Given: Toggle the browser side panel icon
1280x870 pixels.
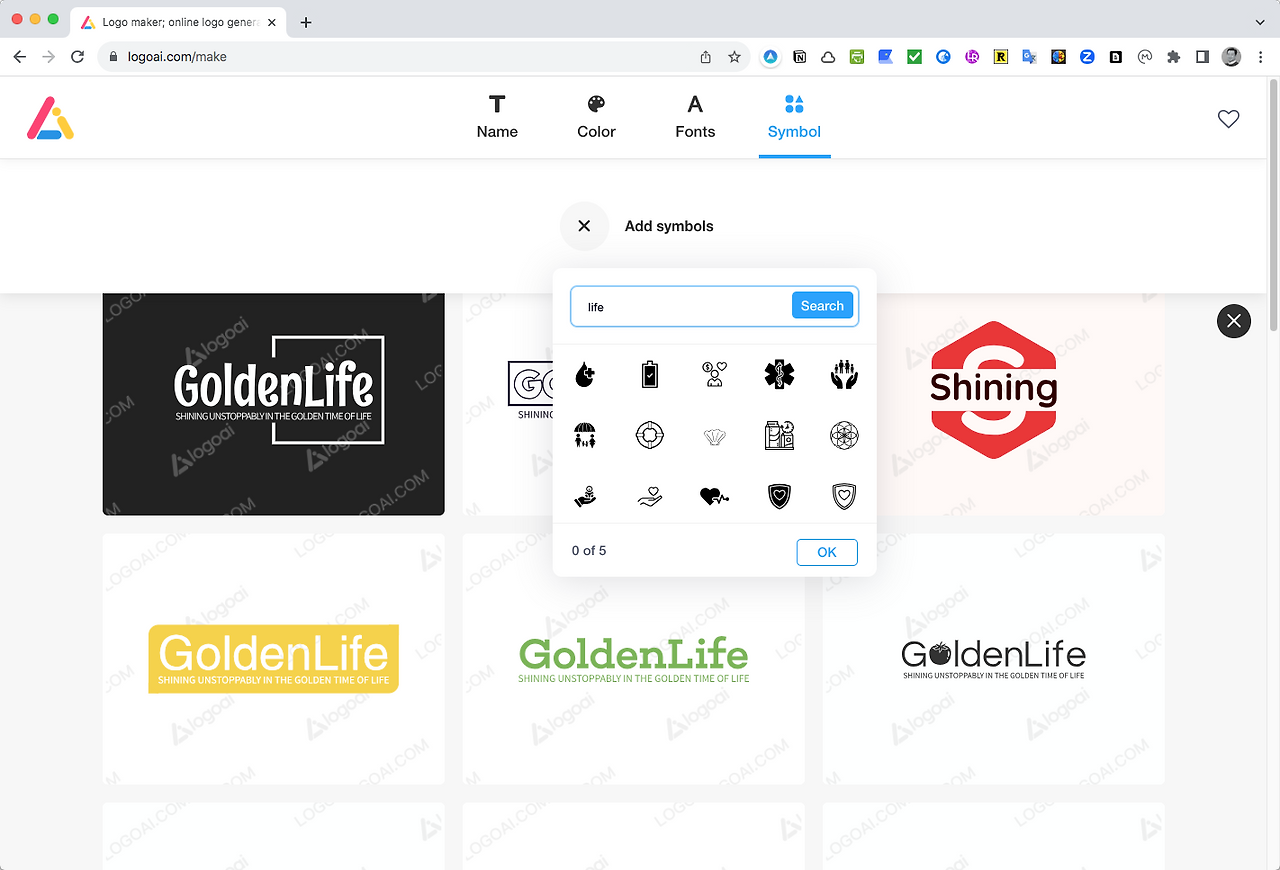Looking at the screenshot, I should pos(1203,57).
